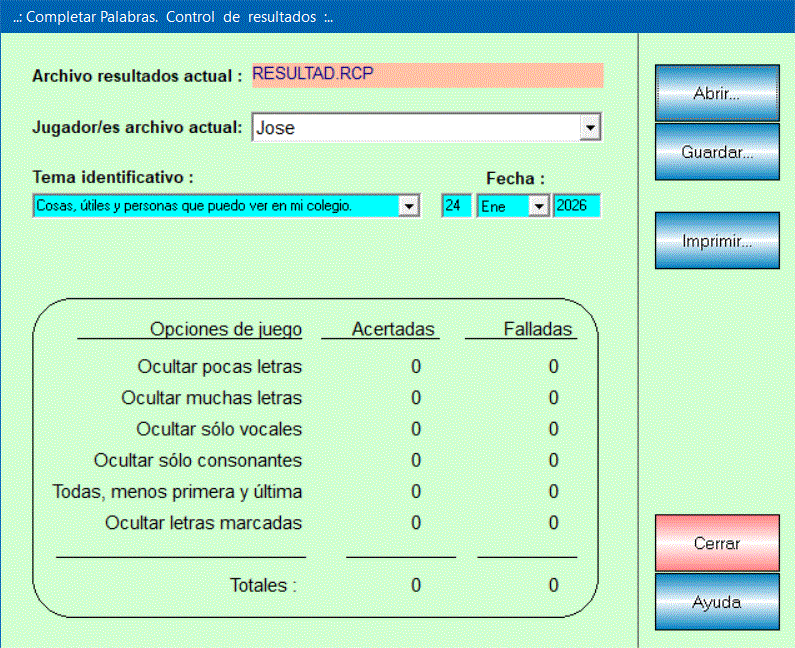Click the day field showing 24
The height and width of the screenshot is (648, 795).
455,205
